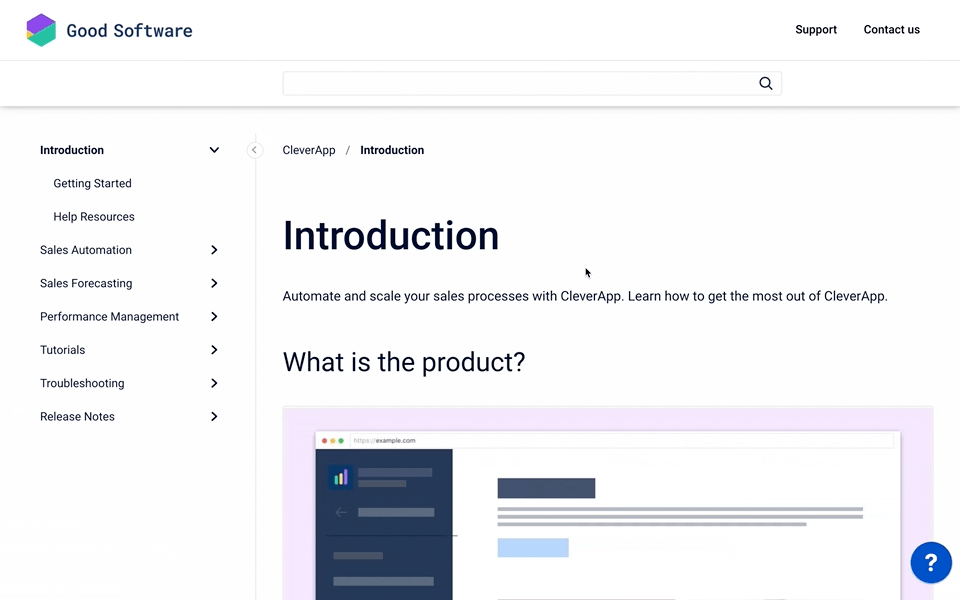Viewport: 960px width, 600px height.
Task: Focus the documentation search field
Action: click(518, 84)
